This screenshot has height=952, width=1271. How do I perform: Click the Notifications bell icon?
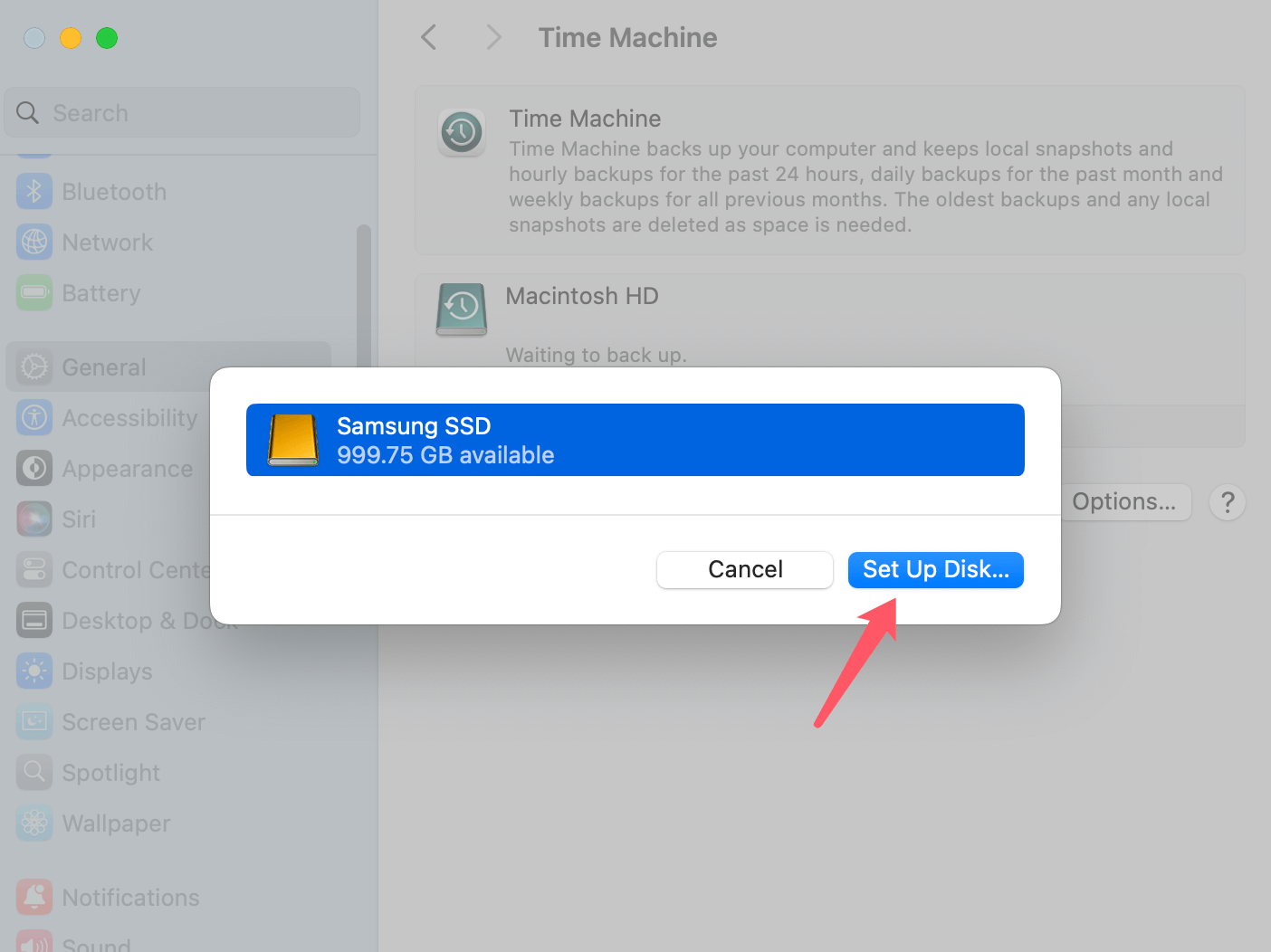coord(34,898)
